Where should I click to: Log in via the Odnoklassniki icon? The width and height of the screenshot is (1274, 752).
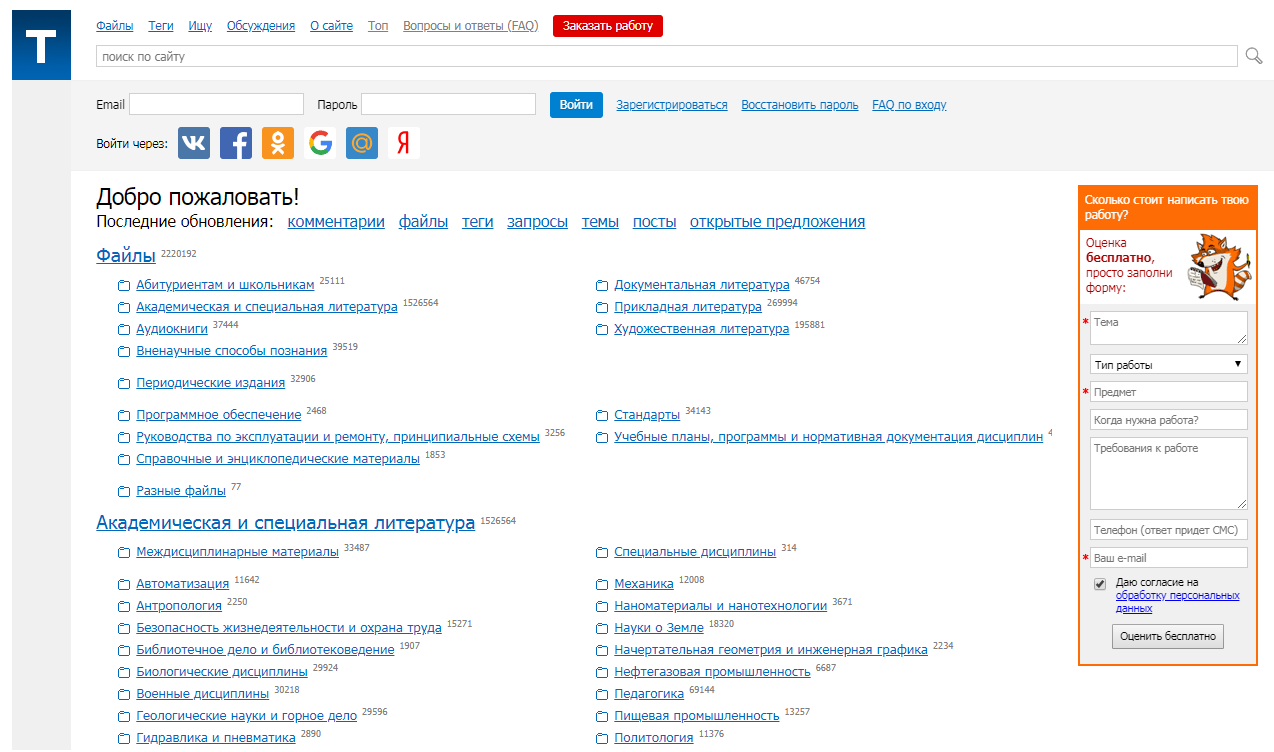[278, 143]
